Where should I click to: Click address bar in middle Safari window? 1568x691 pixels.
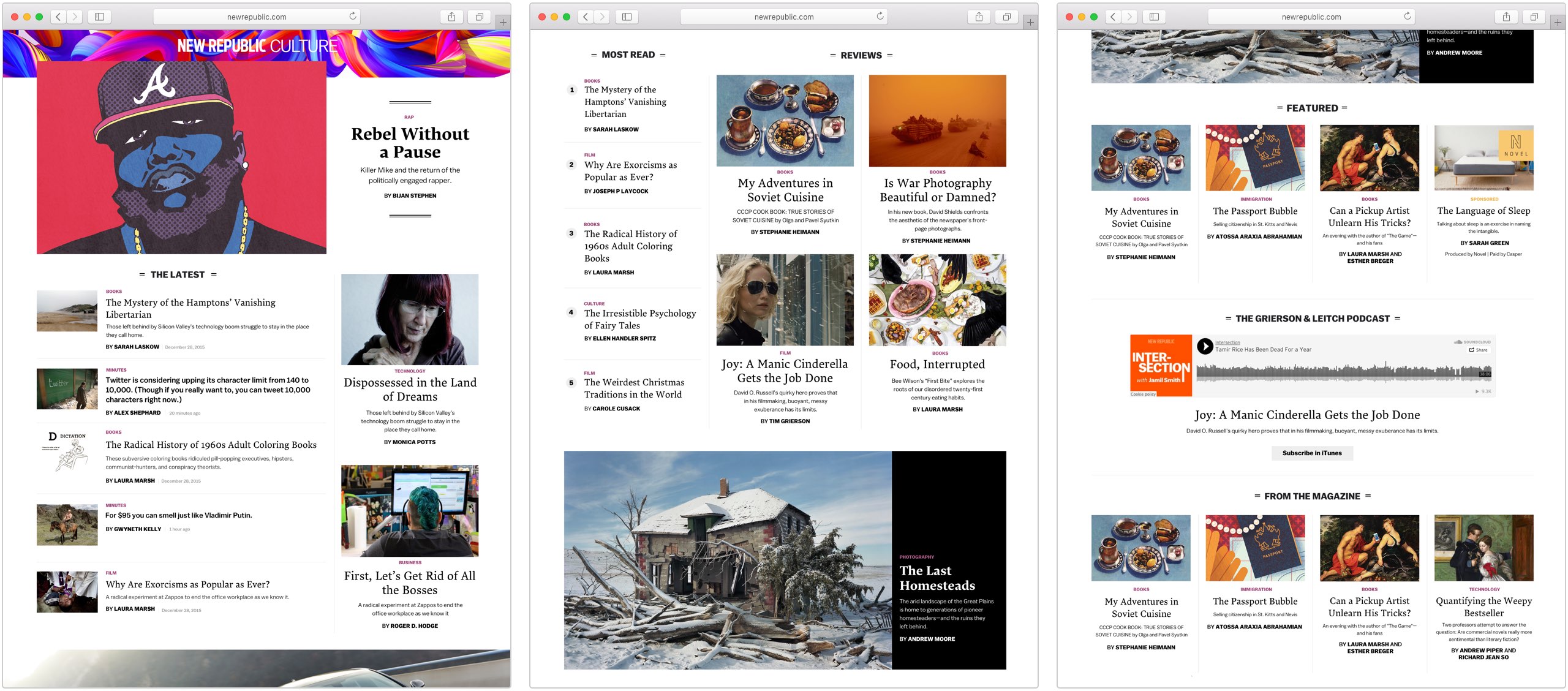(x=784, y=17)
